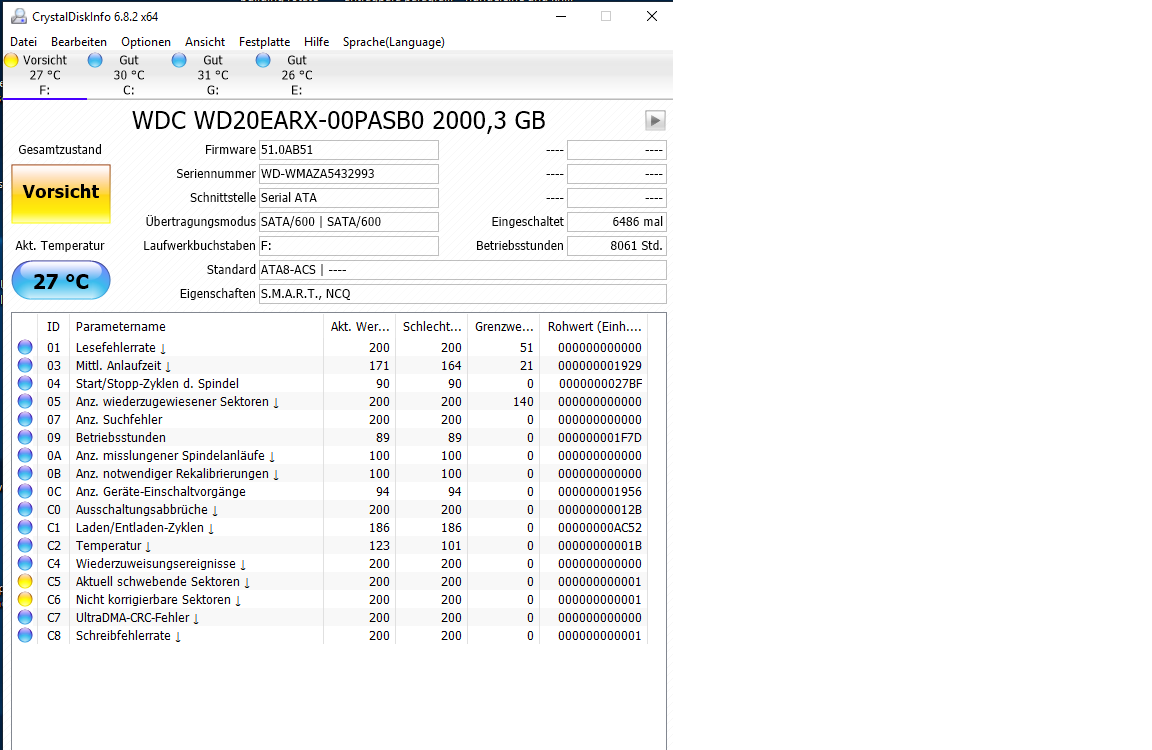Click raw value 000000001F7D
The height and width of the screenshot is (750, 1152).
point(600,438)
